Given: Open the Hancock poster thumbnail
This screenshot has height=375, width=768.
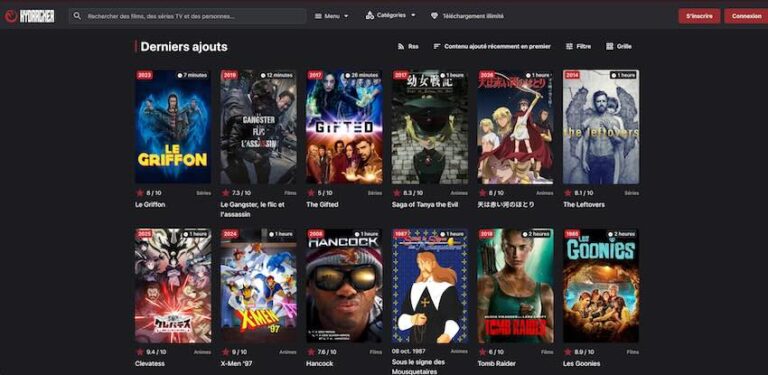Looking at the screenshot, I should [344, 285].
